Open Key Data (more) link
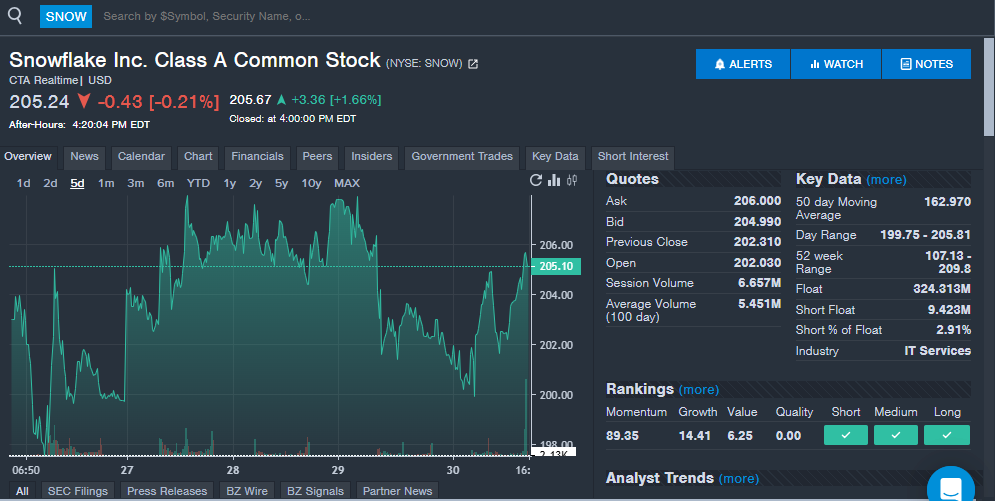 click(x=886, y=180)
